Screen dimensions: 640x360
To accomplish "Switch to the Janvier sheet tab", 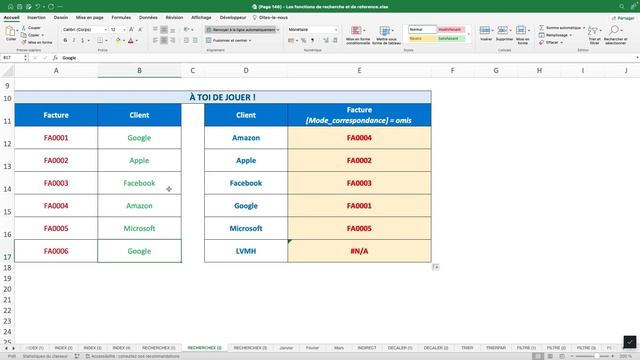I will click(x=287, y=348).
